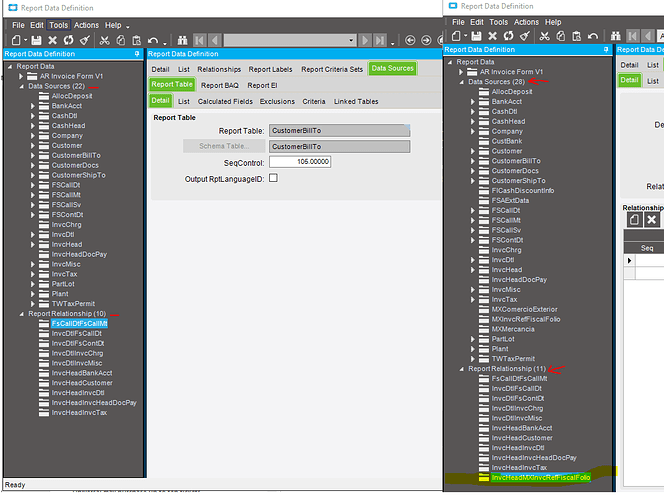Viewport: 664px width, 499px height.
Task: Click the Report Table text field
Action: point(340,130)
